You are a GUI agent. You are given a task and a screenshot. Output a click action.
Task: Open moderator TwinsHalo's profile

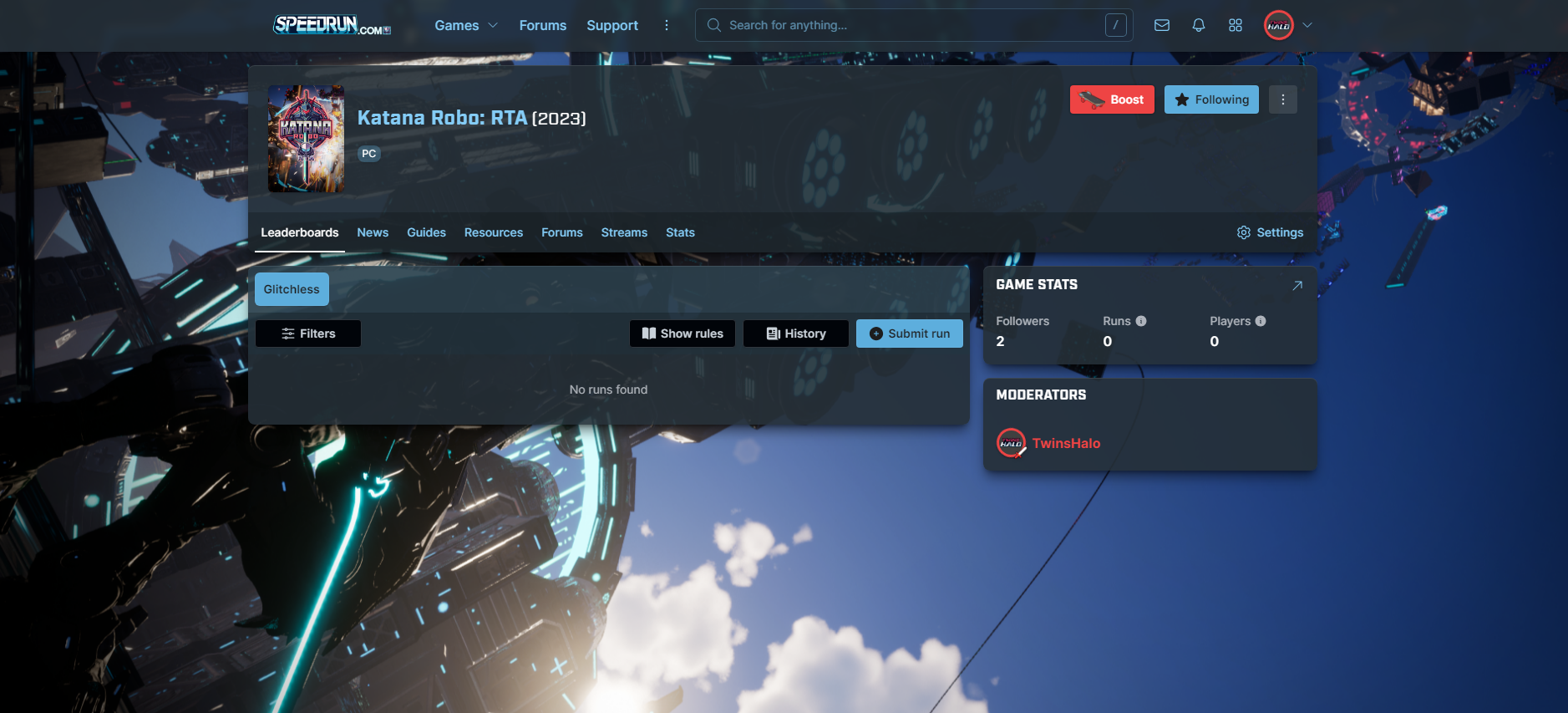(1065, 443)
